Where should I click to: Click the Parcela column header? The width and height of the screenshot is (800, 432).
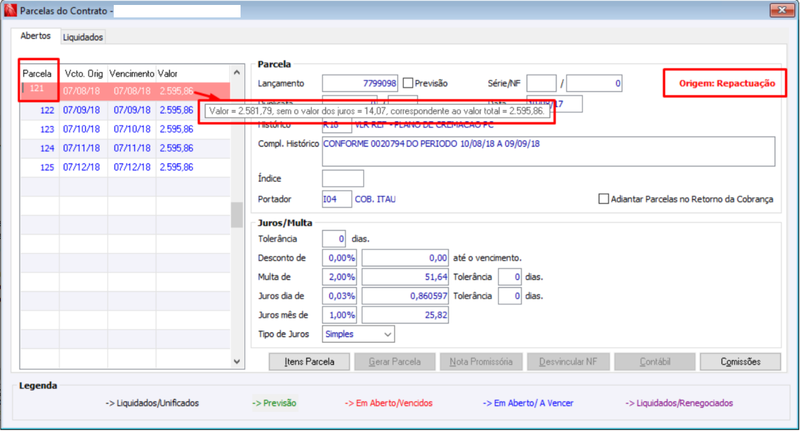37,73
